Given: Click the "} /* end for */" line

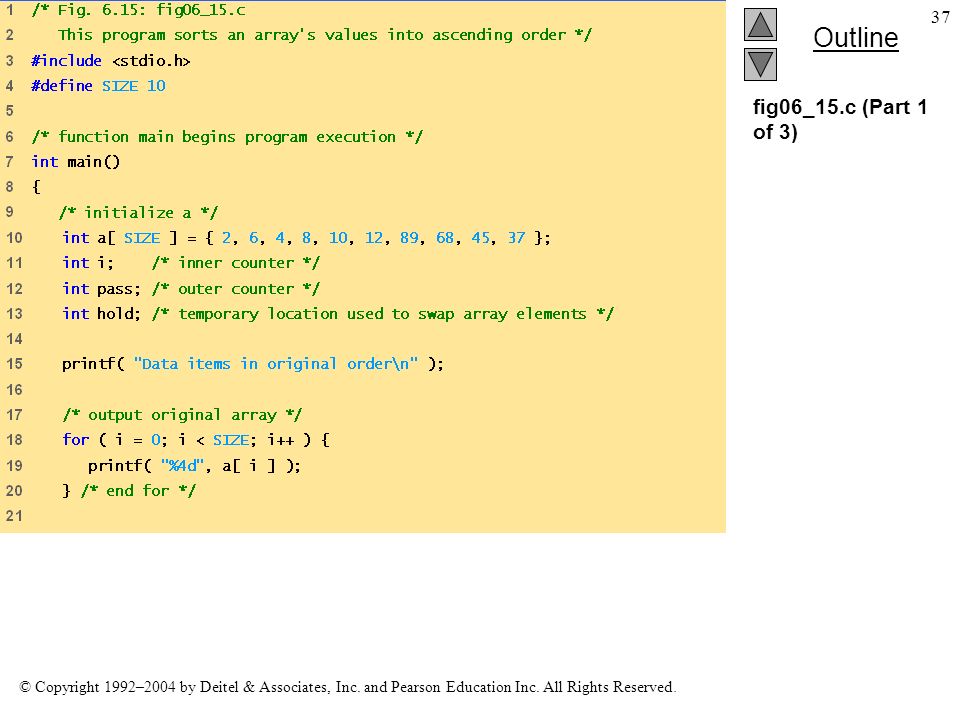Looking at the screenshot, I should point(129,490).
